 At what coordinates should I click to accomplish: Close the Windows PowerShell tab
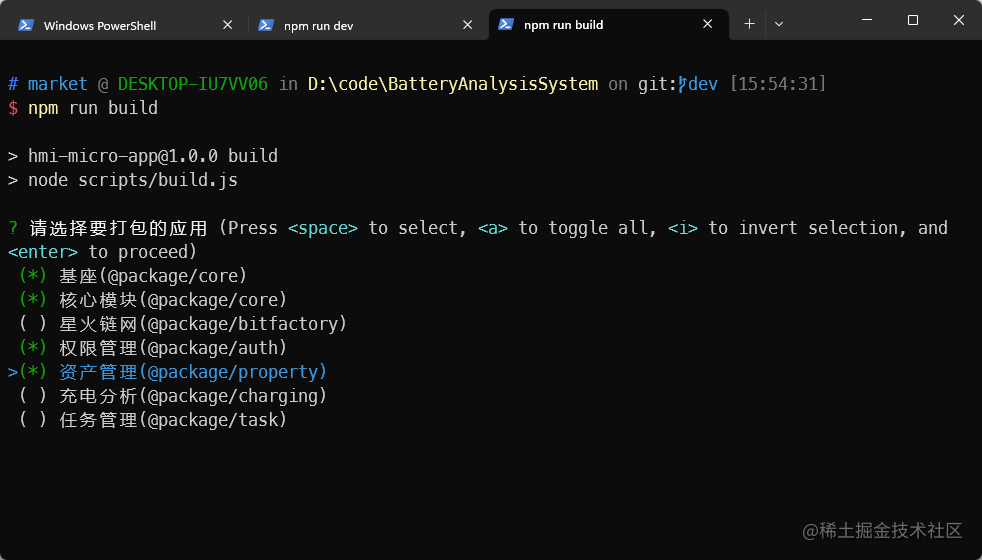click(x=227, y=25)
